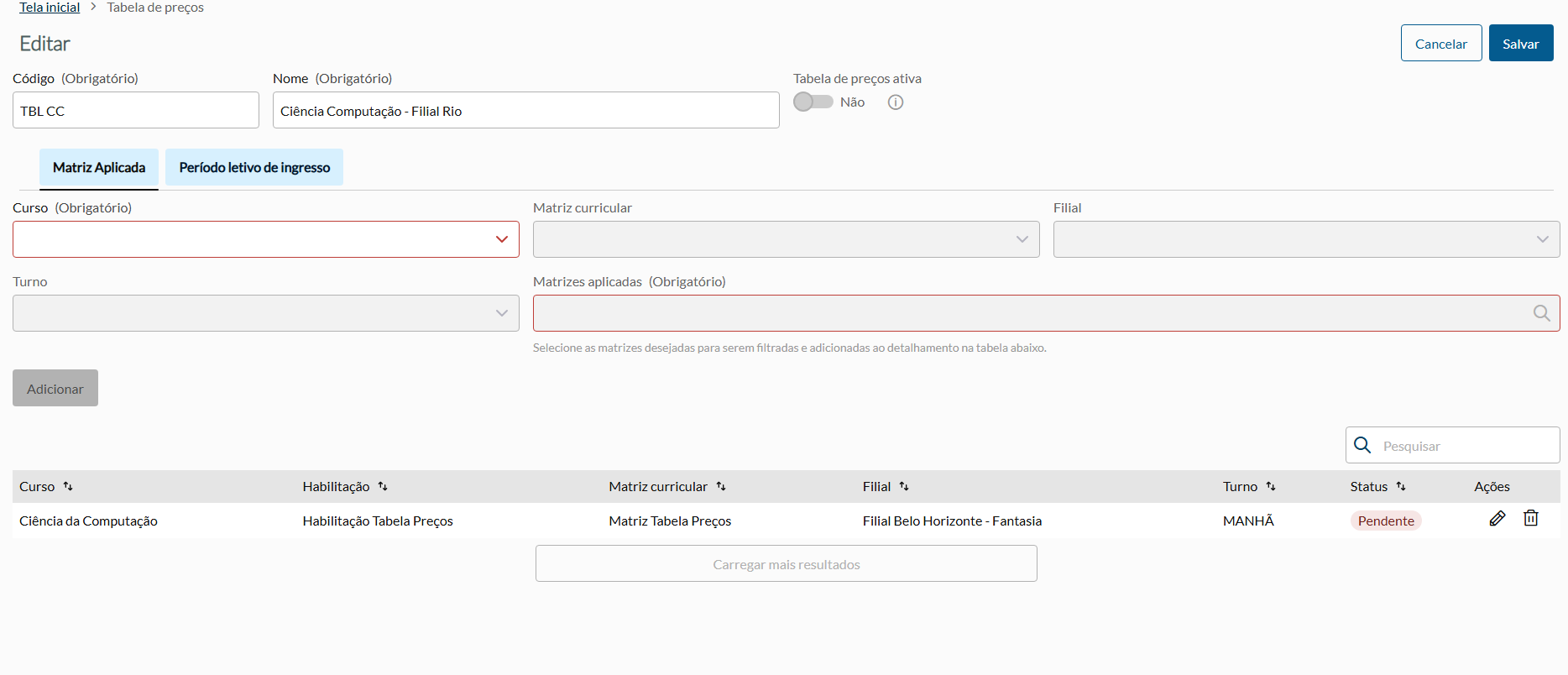Sort by Status column arrows
Viewport: 1568px width, 675px height.
[x=1401, y=486]
